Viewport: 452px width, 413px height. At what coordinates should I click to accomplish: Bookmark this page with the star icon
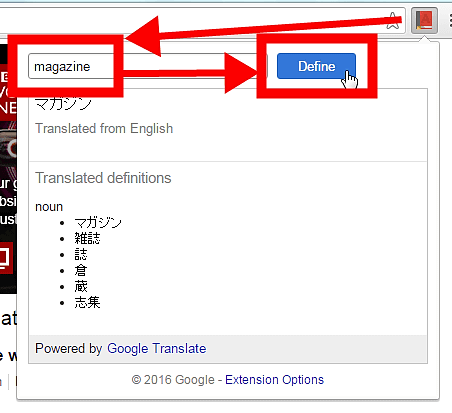click(x=393, y=21)
